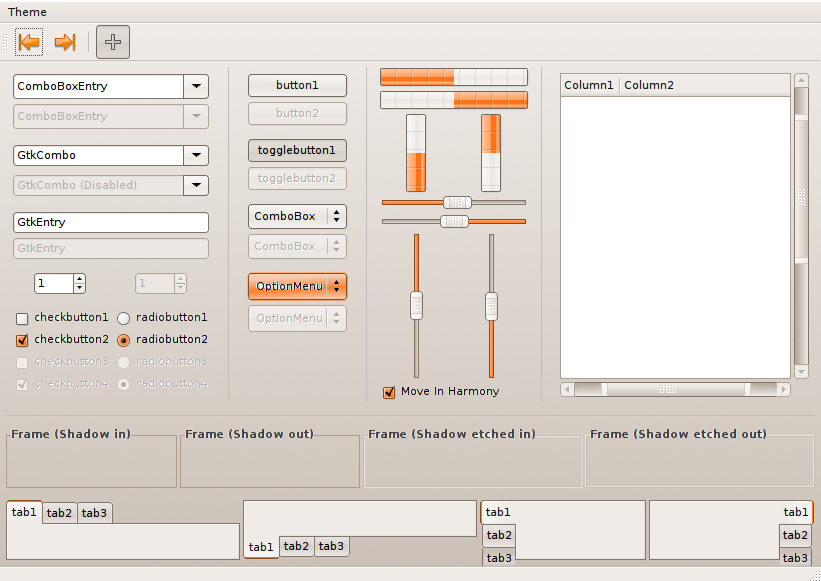The height and width of the screenshot is (581, 821).
Task: Click the left vertical slider handle
Action: coord(416,306)
